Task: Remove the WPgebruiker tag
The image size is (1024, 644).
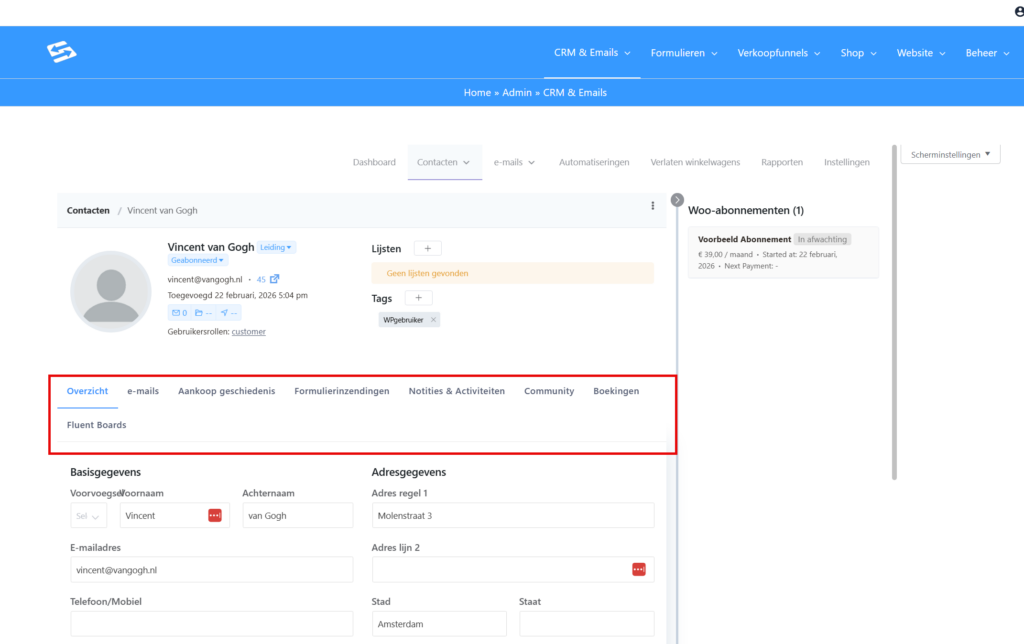Action: [x=433, y=319]
